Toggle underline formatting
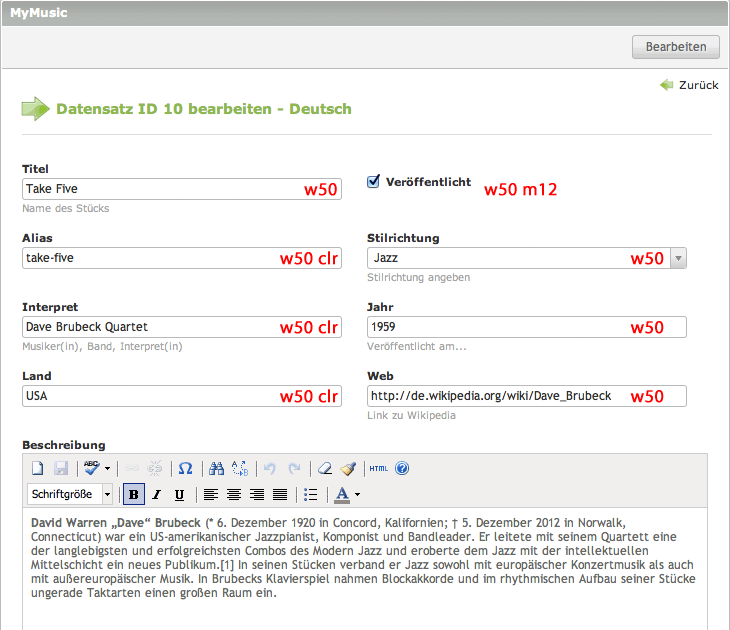The width and height of the screenshot is (730, 630). click(x=179, y=494)
